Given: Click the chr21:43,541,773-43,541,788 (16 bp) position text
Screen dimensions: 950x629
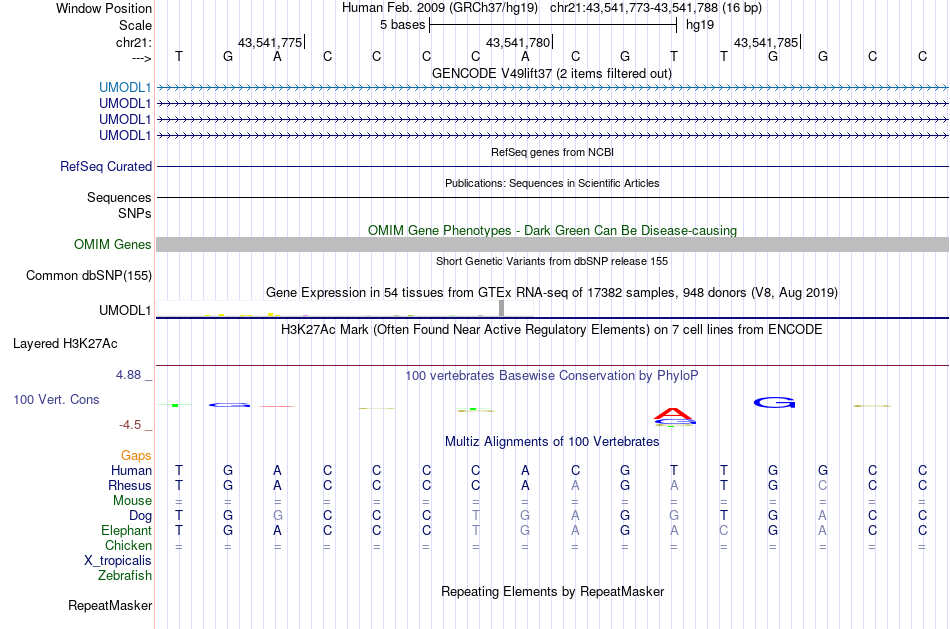Looking at the screenshot, I should 656,8.
